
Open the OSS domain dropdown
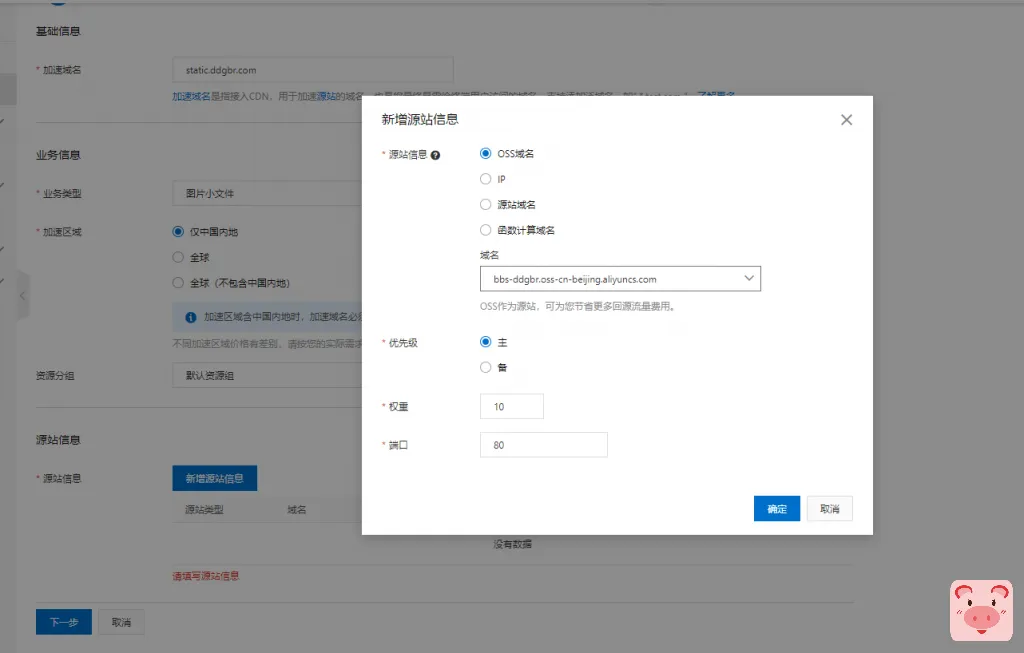click(x=620, y=279)
